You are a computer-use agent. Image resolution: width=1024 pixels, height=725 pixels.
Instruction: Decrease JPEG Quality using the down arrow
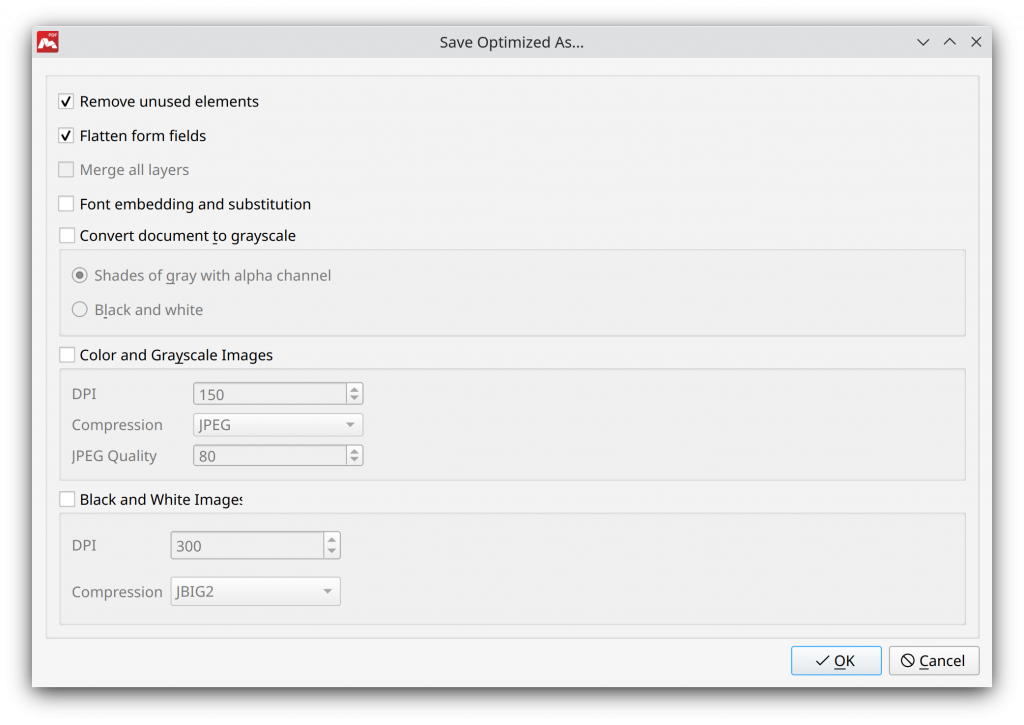coord(354,459)
